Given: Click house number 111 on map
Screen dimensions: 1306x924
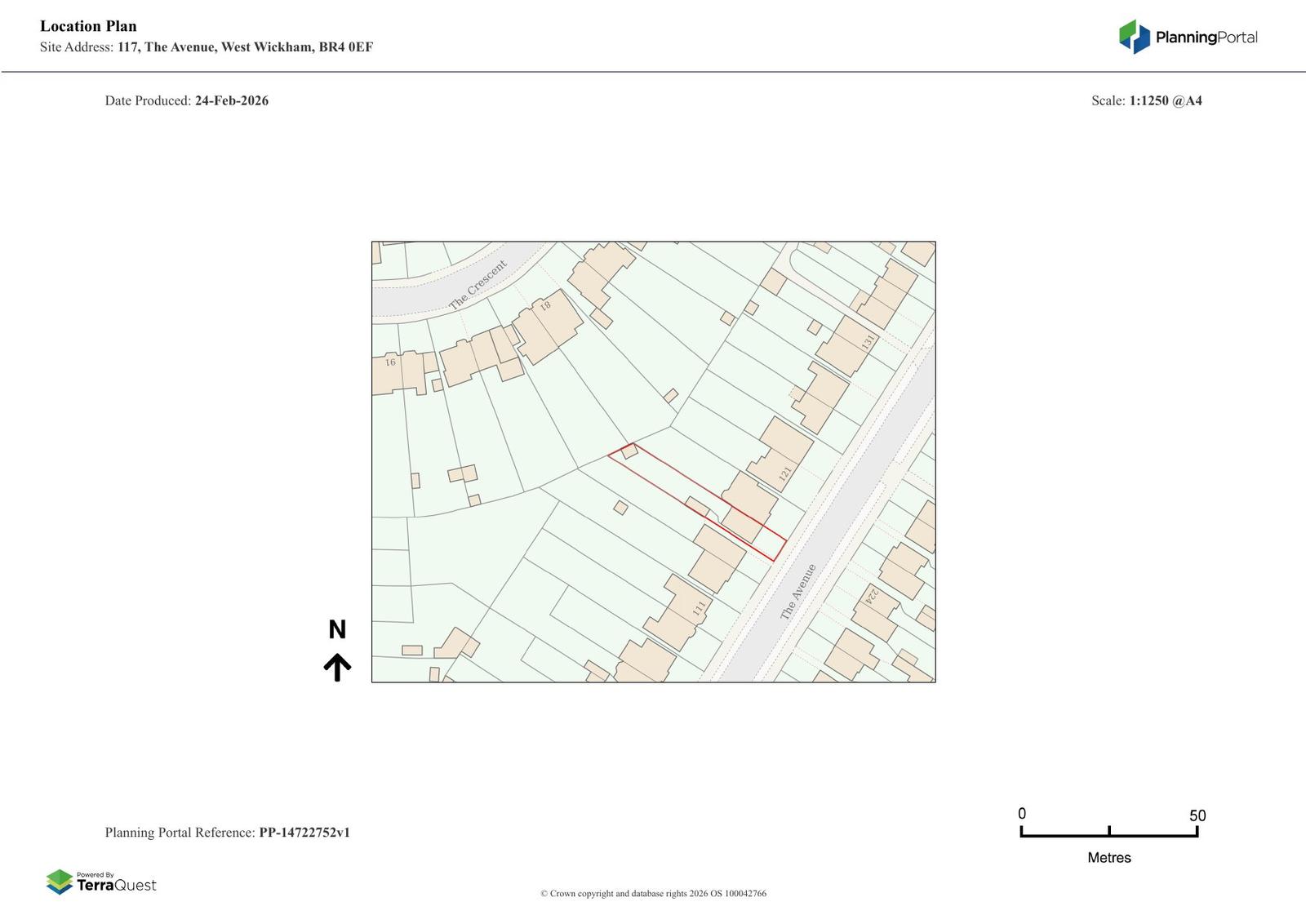Looking at the screenshot, I should [699, 609].
